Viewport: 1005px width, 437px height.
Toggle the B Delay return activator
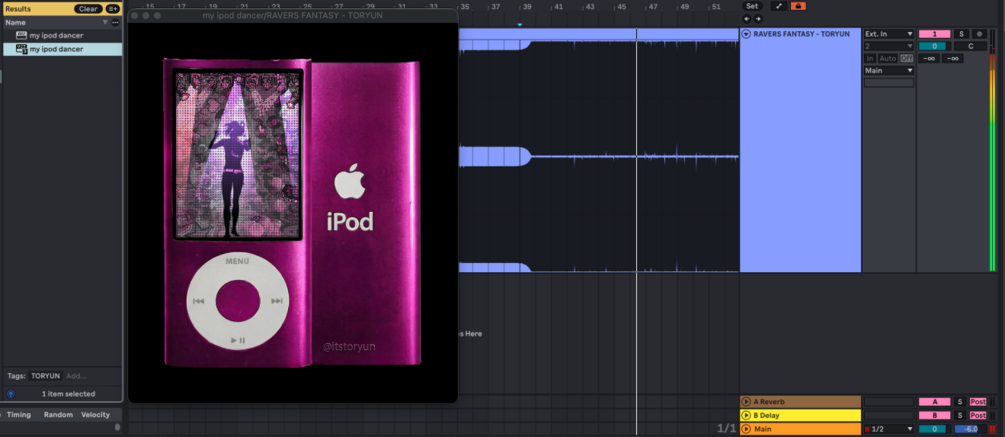click(x=934, y=415)
